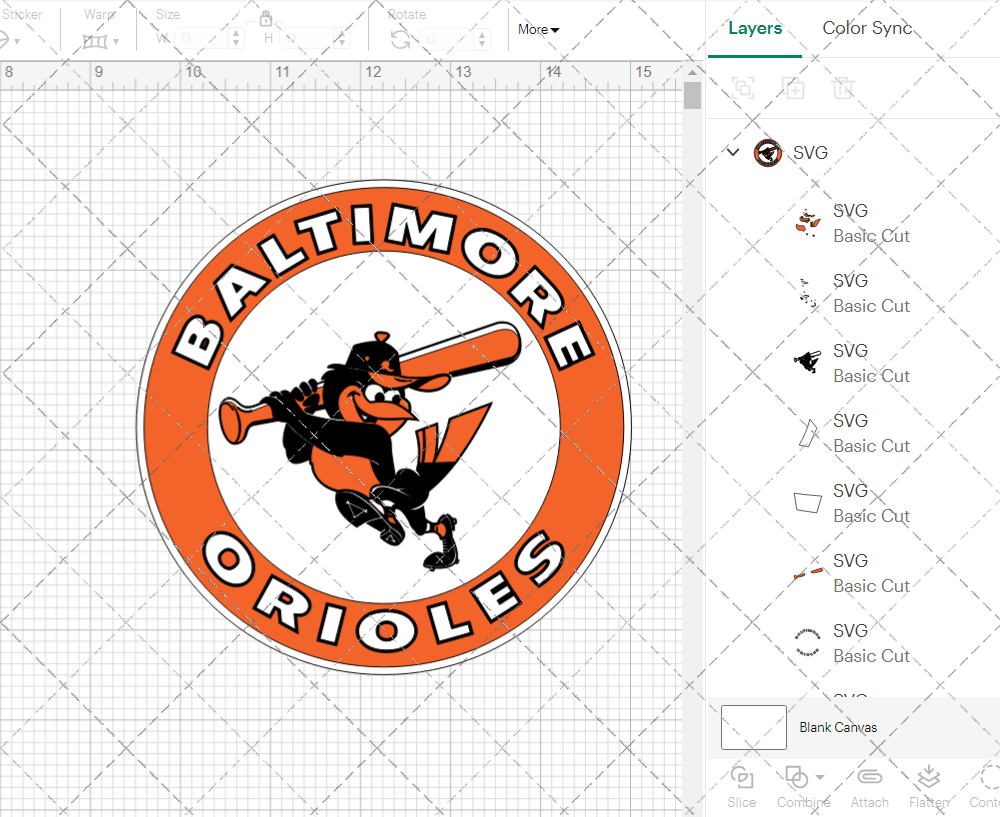Click the Group layers icon

tap(743, 89)
